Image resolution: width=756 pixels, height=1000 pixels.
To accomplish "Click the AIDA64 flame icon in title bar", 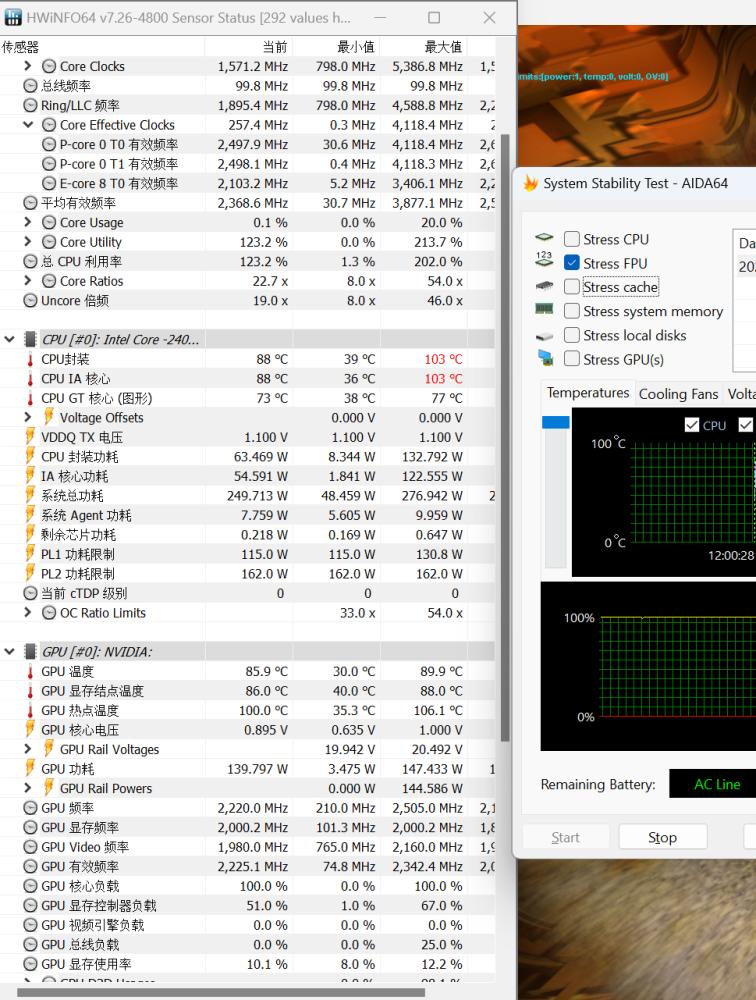I will click(530, 184).
